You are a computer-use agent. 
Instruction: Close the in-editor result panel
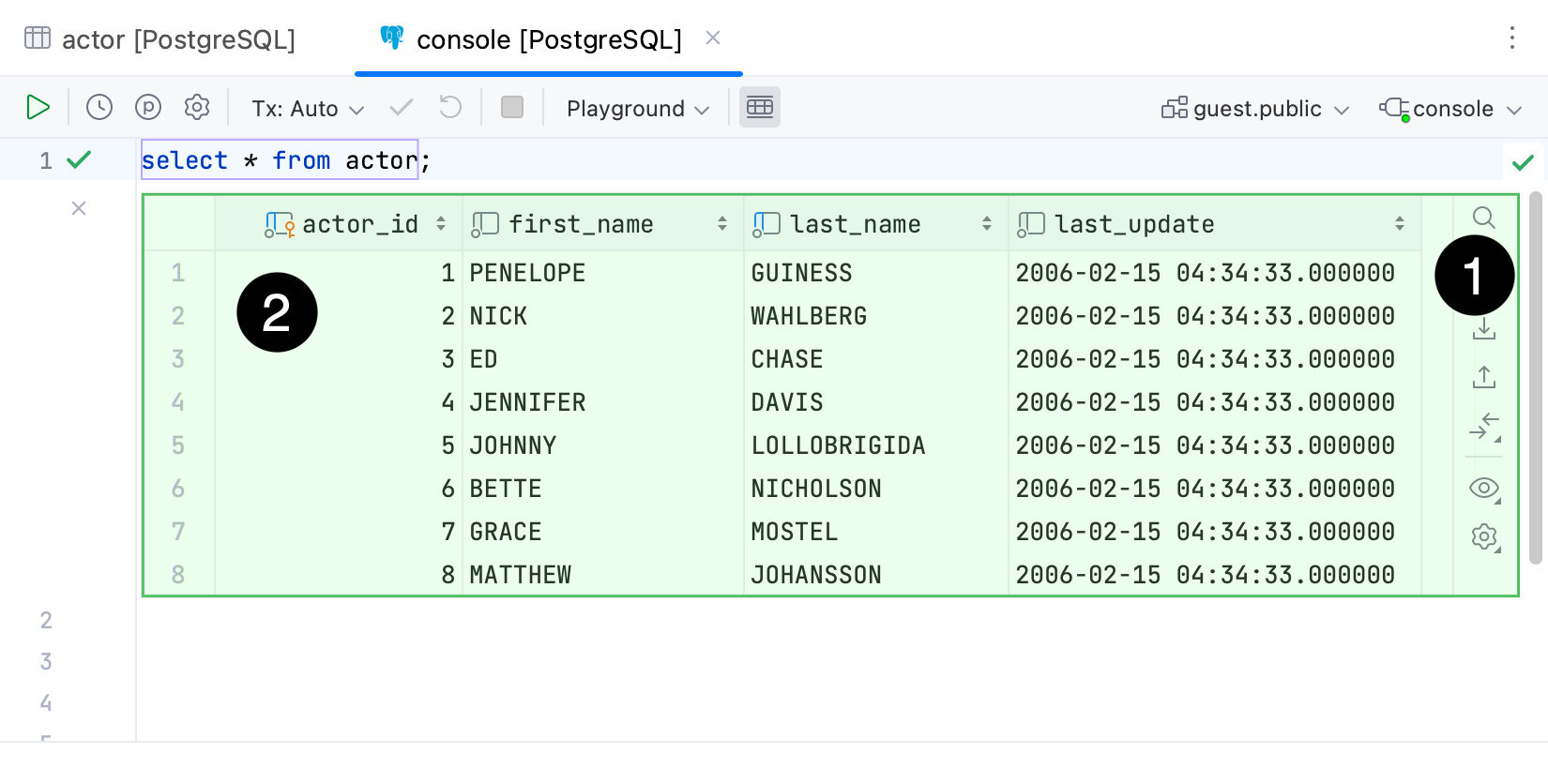[79, 208]
